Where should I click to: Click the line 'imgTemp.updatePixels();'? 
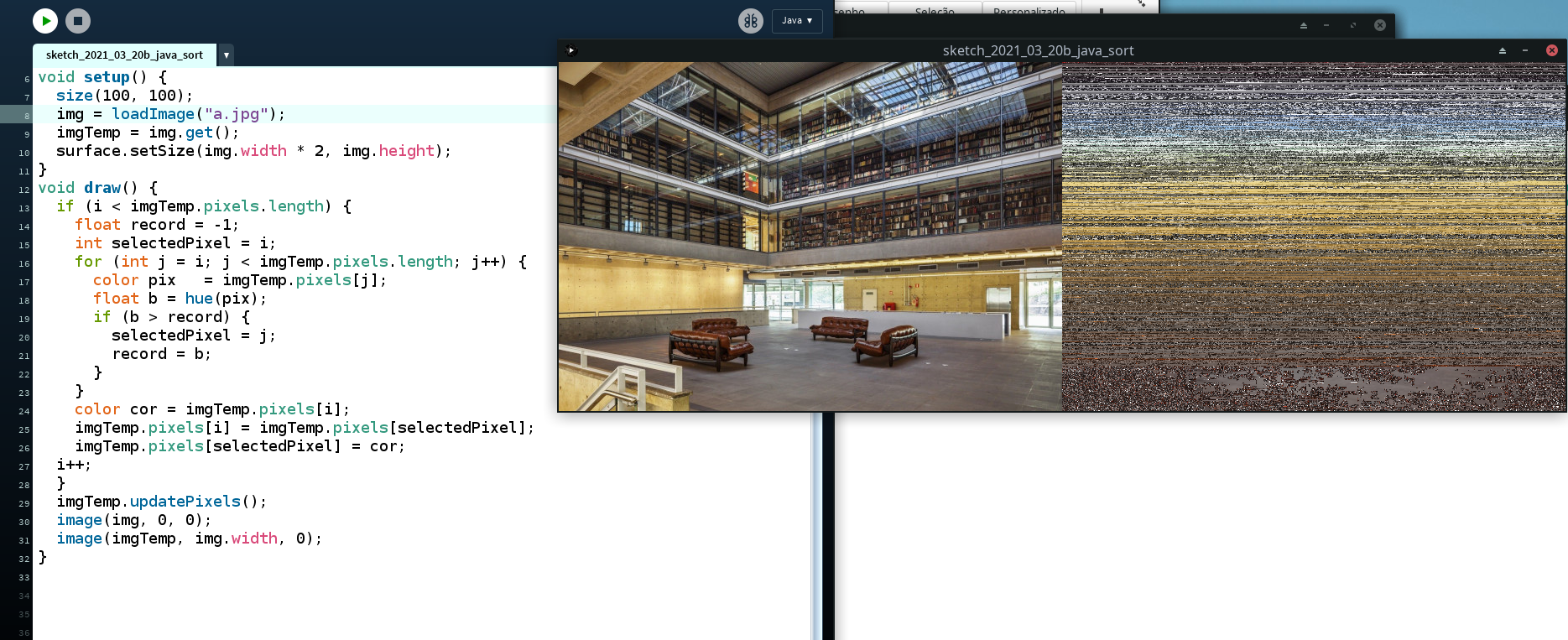tap(162, 502)
